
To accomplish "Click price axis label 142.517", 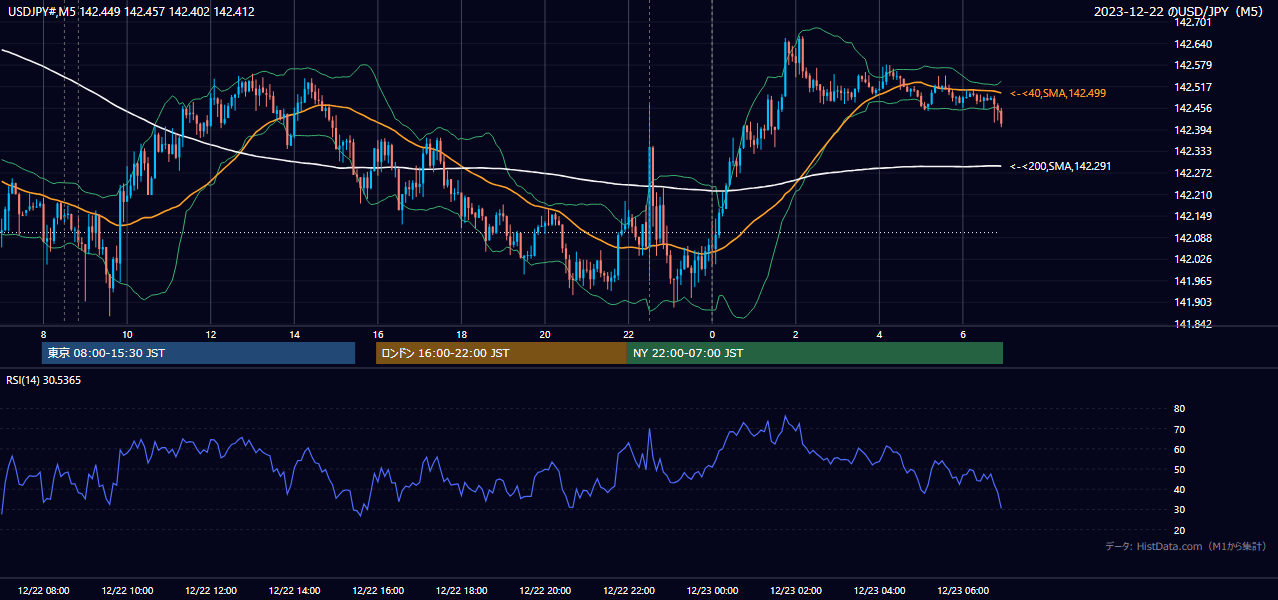I will coord(1192,87).
